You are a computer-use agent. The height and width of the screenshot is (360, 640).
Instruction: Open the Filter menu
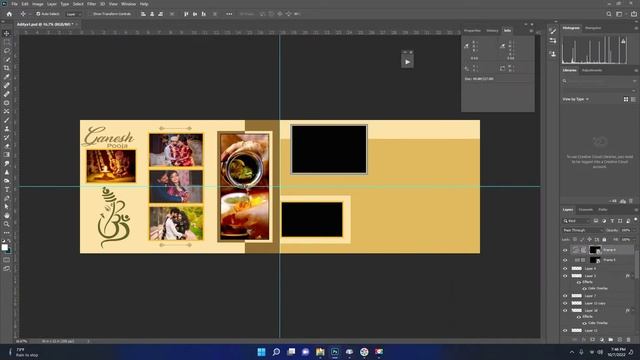click(91, 4)
